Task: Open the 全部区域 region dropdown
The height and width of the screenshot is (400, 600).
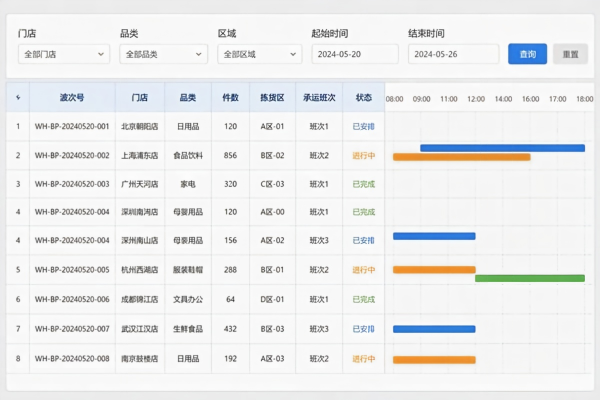Action: coord(260,54)
